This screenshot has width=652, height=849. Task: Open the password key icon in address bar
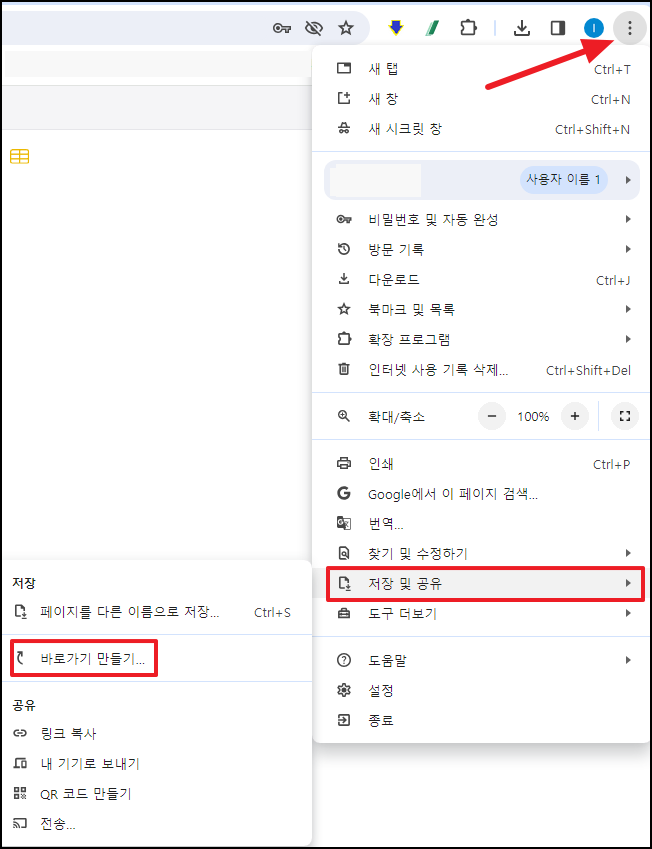pos(282,28)
